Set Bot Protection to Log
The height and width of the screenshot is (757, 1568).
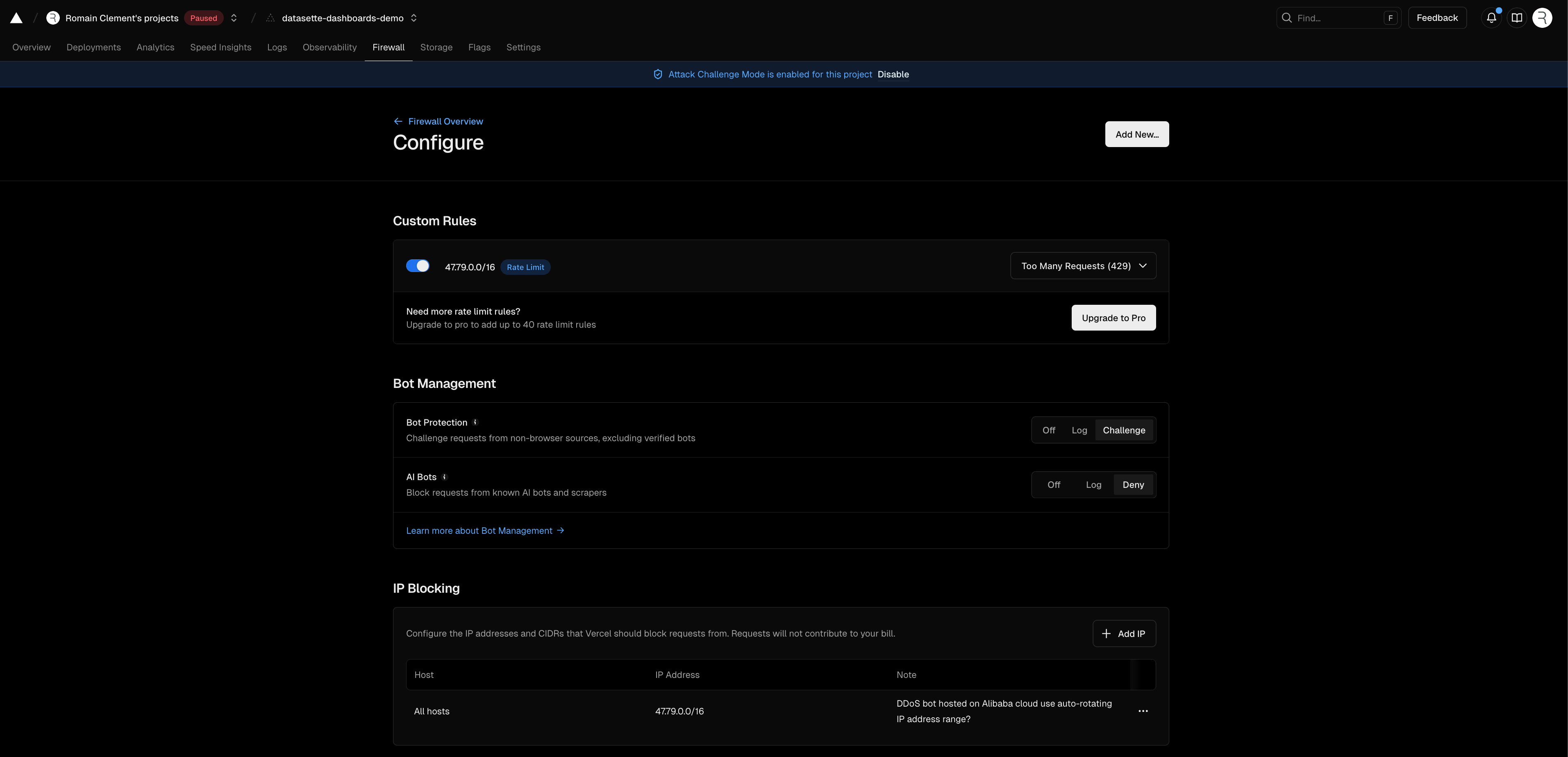[1079, 430]
